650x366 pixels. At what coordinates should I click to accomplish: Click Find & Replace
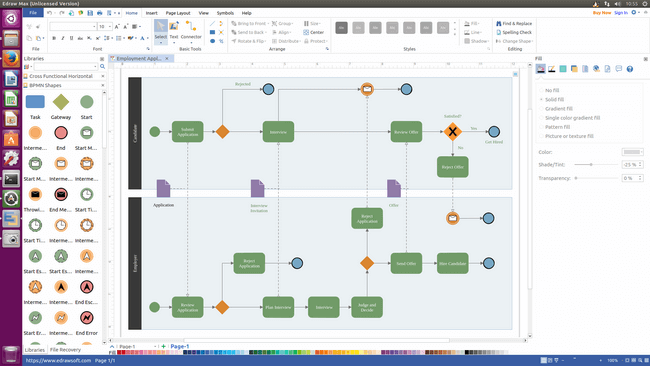514,24
